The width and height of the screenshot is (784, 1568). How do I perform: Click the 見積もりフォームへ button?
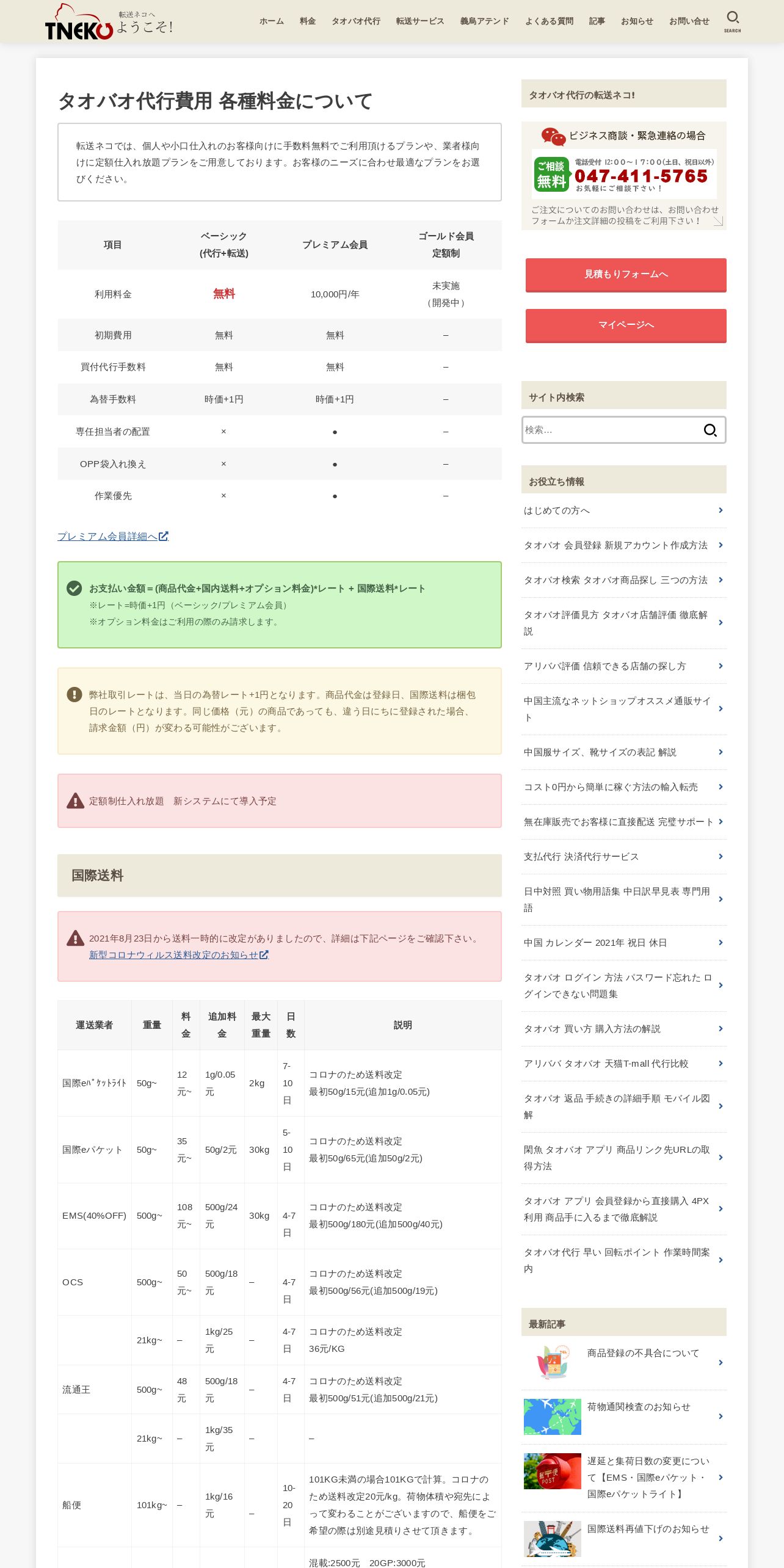tap(626, 275)
